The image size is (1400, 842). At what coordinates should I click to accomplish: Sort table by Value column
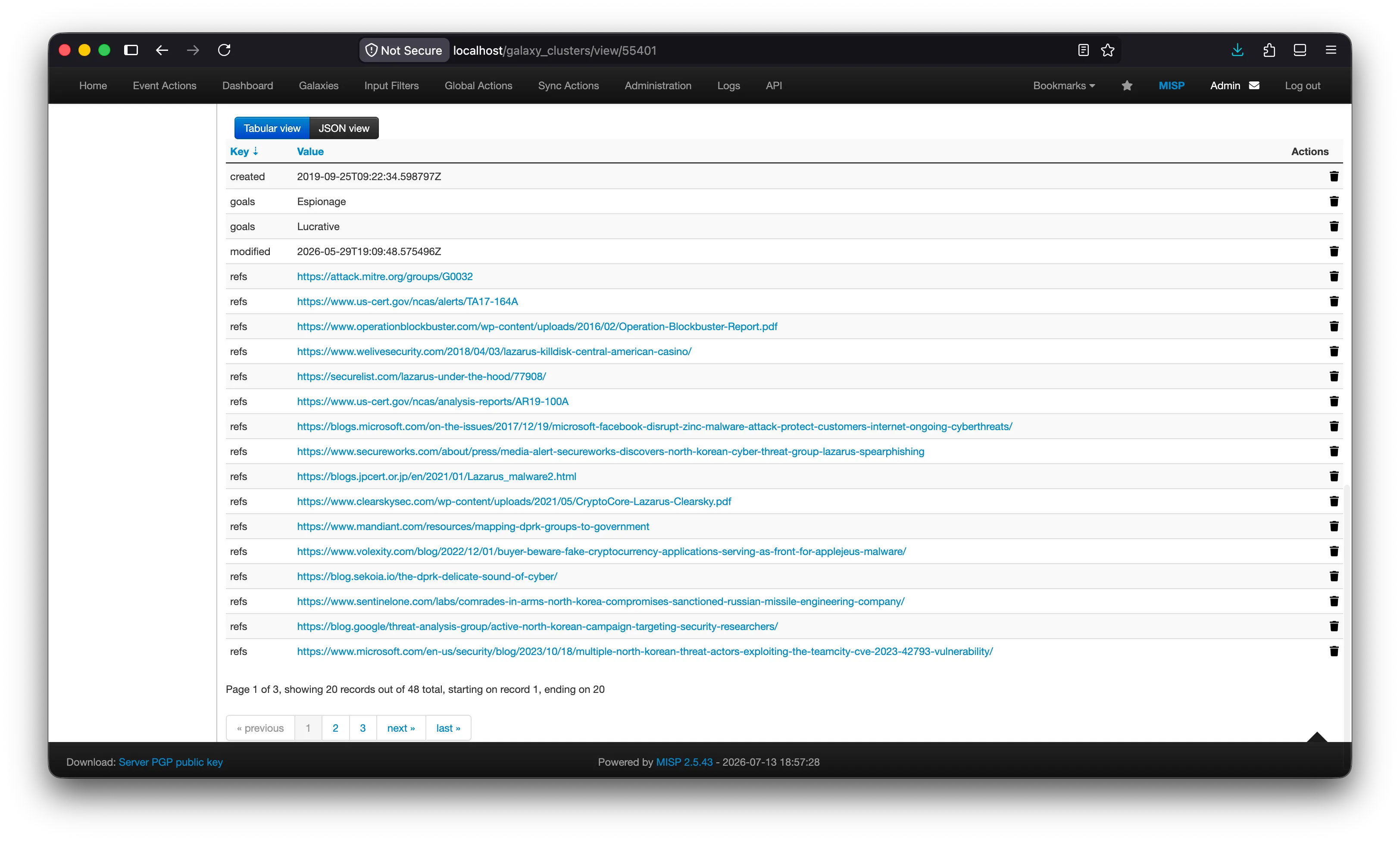tap(310, 152)
